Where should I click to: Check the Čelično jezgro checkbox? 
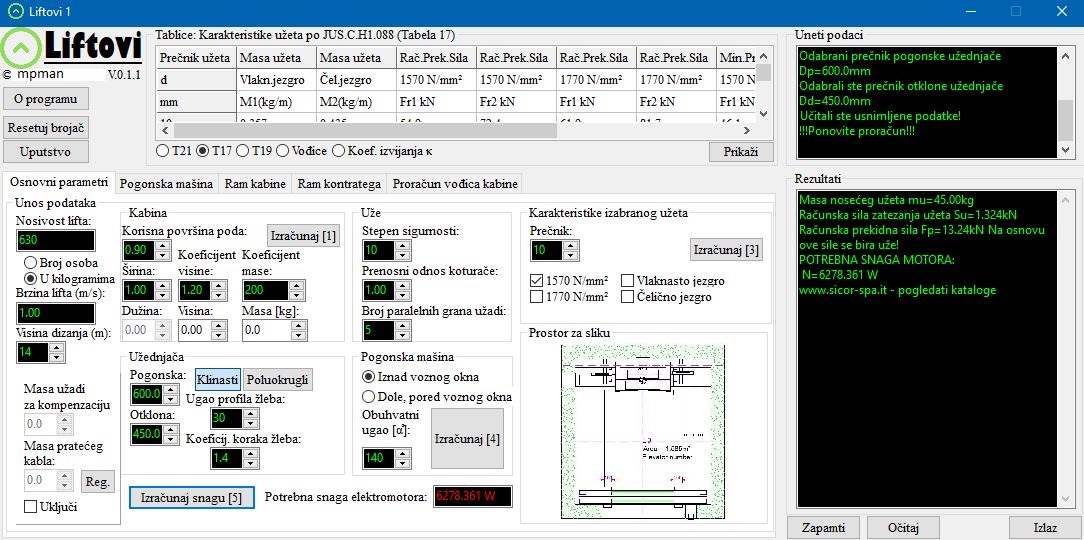pos(628,297)
